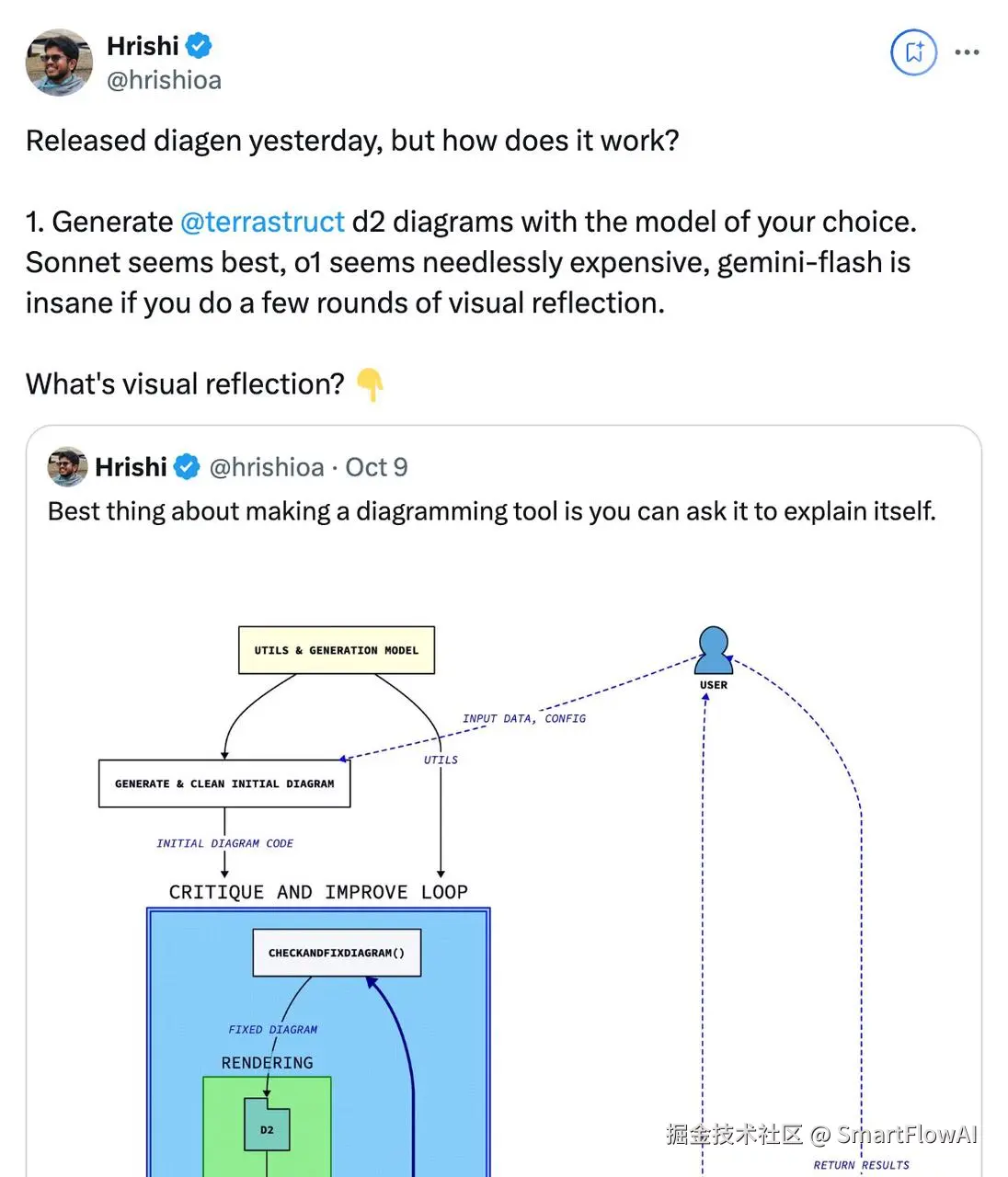Click Hrishi's profile avatar at top

(x=59, y=63)
